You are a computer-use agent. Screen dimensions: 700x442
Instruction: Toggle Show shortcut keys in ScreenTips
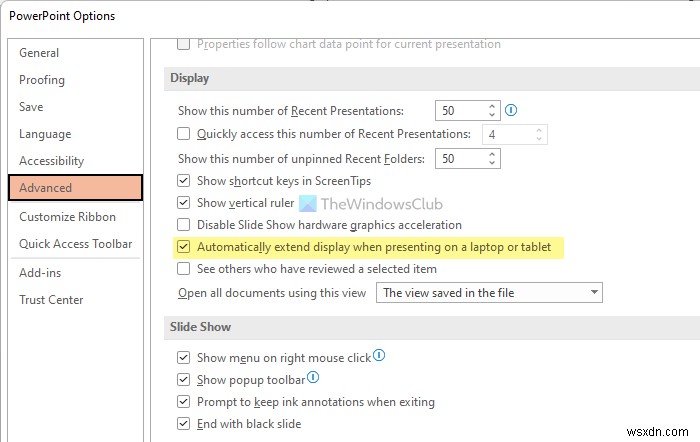(x=184, y=181)
